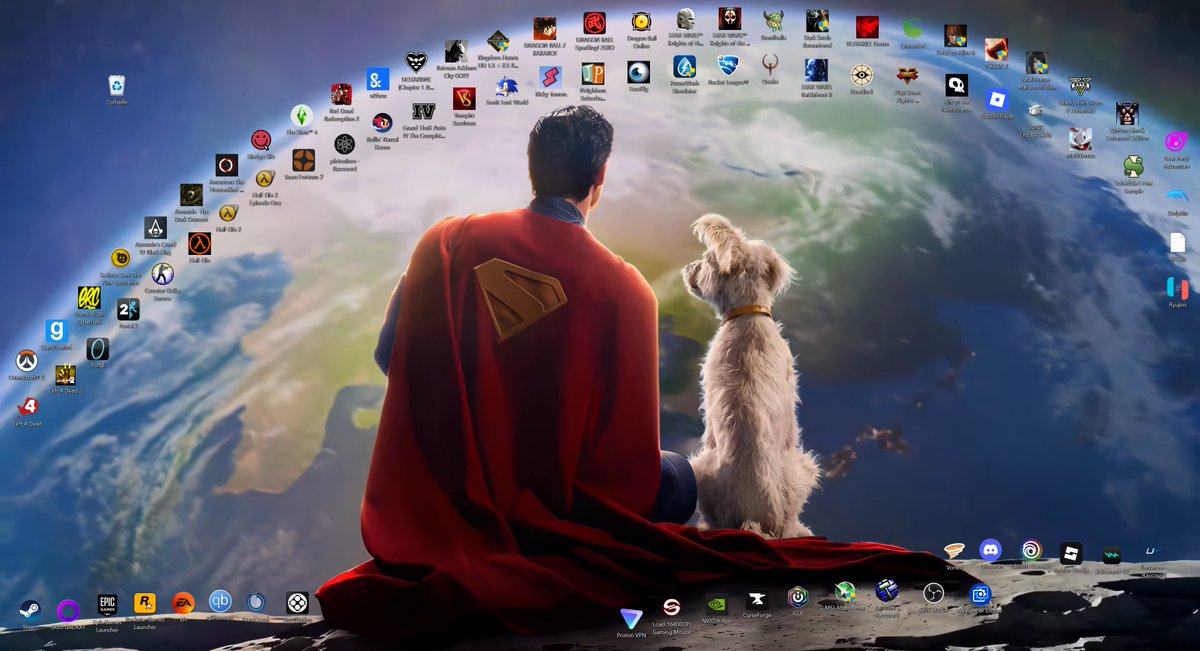Open the Grand Theft Auto V shortcut
This screenshot has height=651, width=1200.
(1078, 87)
